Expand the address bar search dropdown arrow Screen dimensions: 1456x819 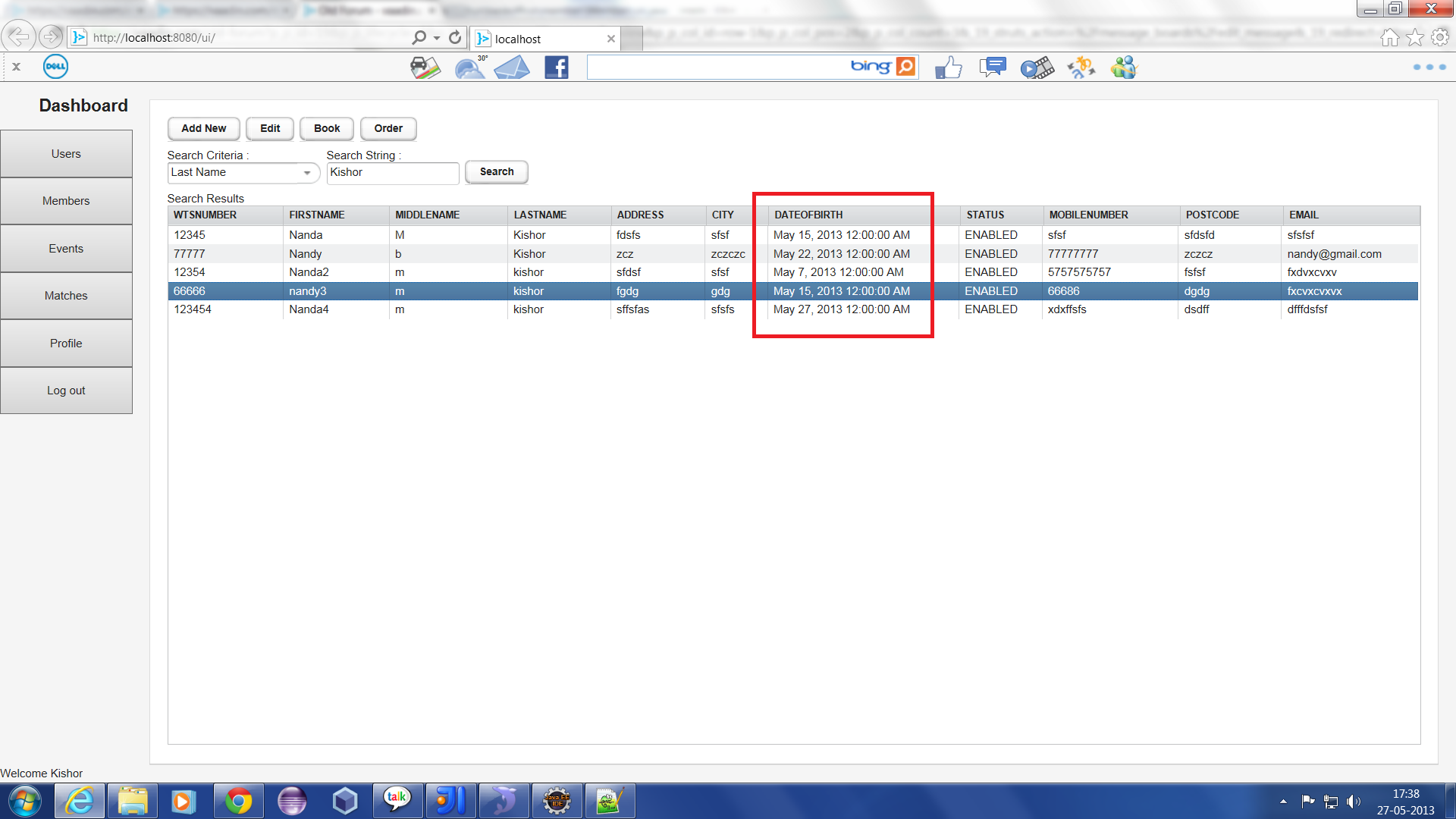pos(437,38)
